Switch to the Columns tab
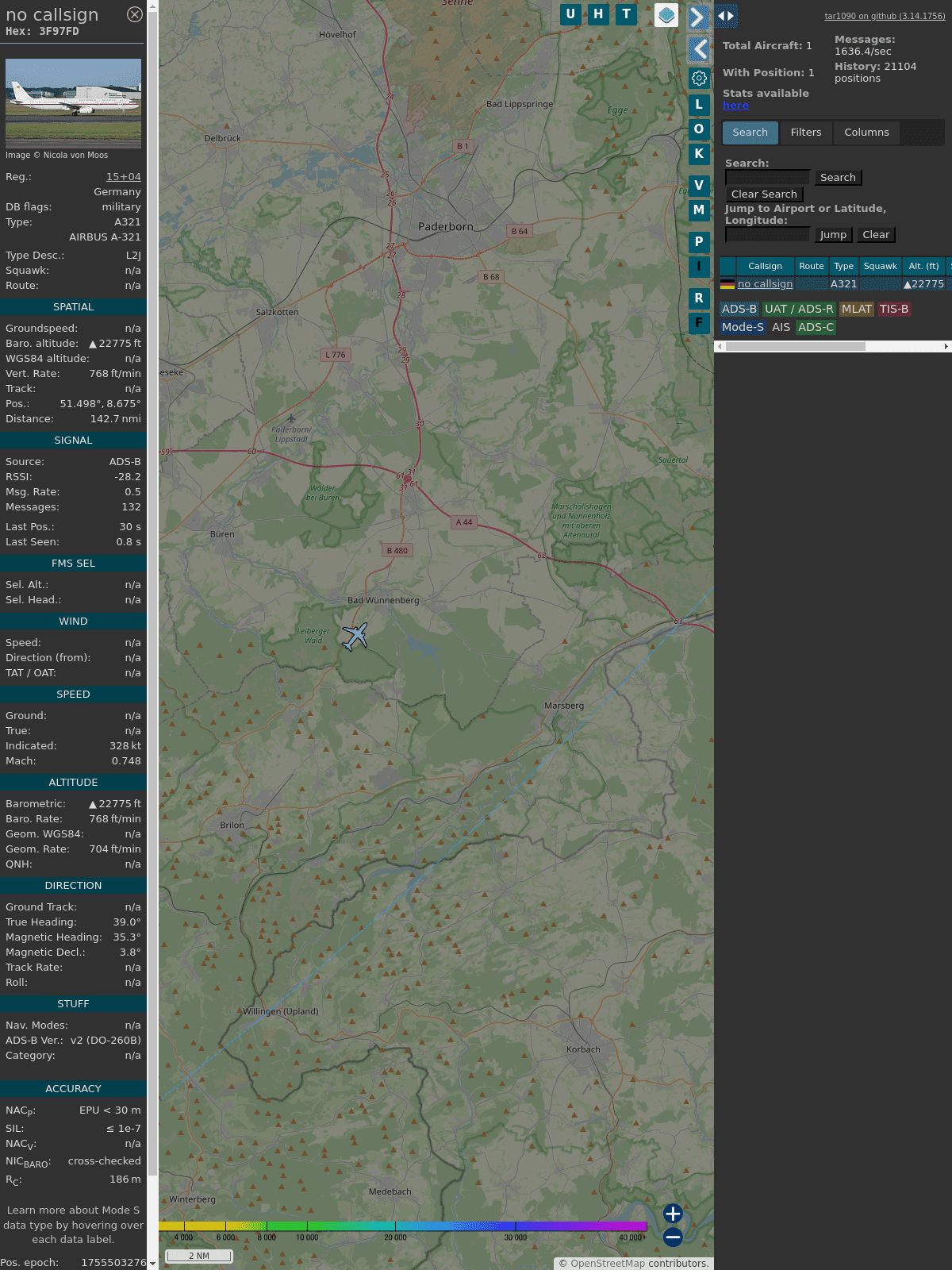The image size is (952, 1270). [x=866, y=133]
